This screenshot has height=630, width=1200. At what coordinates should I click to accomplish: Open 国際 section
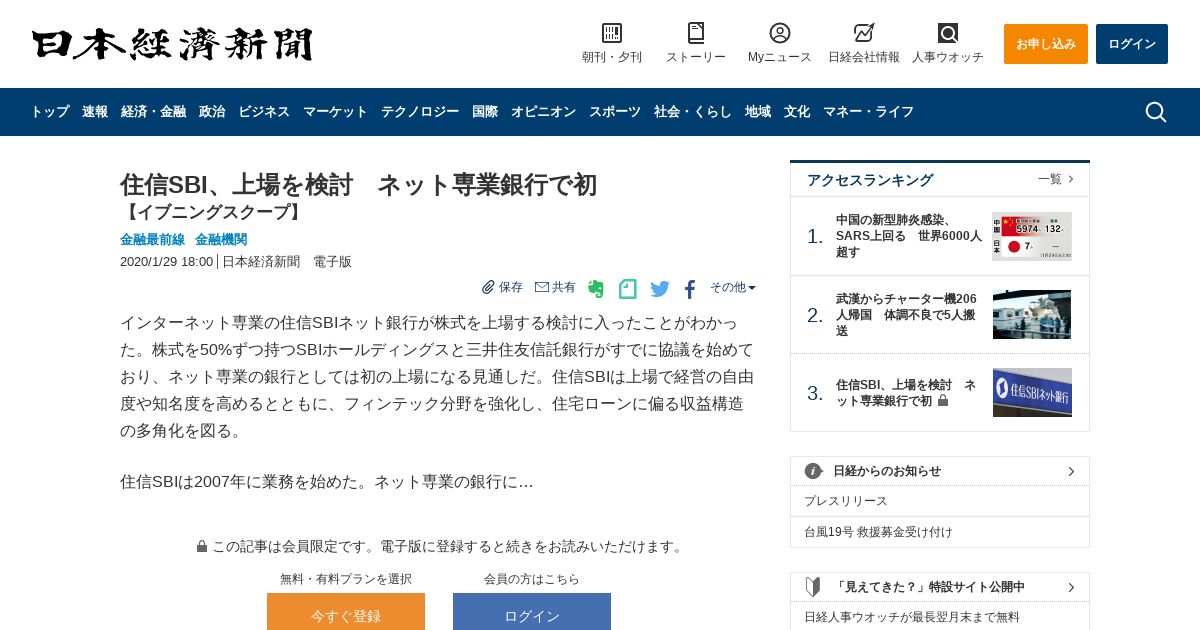point(485,112)
